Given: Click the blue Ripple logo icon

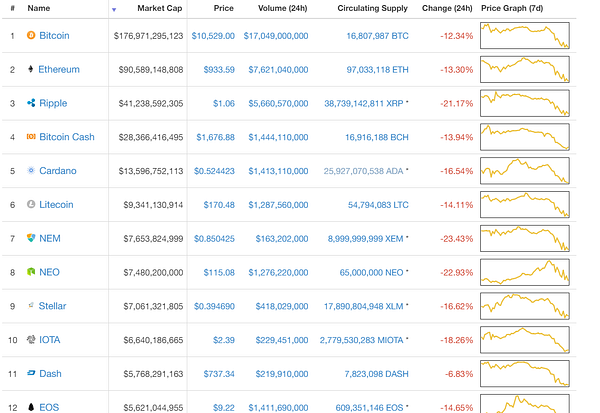Looking at the screenshot, I should pos(31,103).
